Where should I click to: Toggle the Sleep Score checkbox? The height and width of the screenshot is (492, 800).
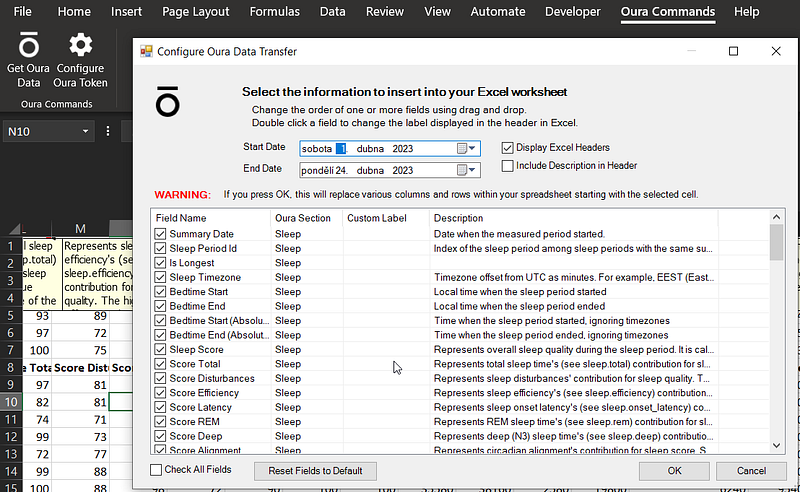tap(160, 350)
